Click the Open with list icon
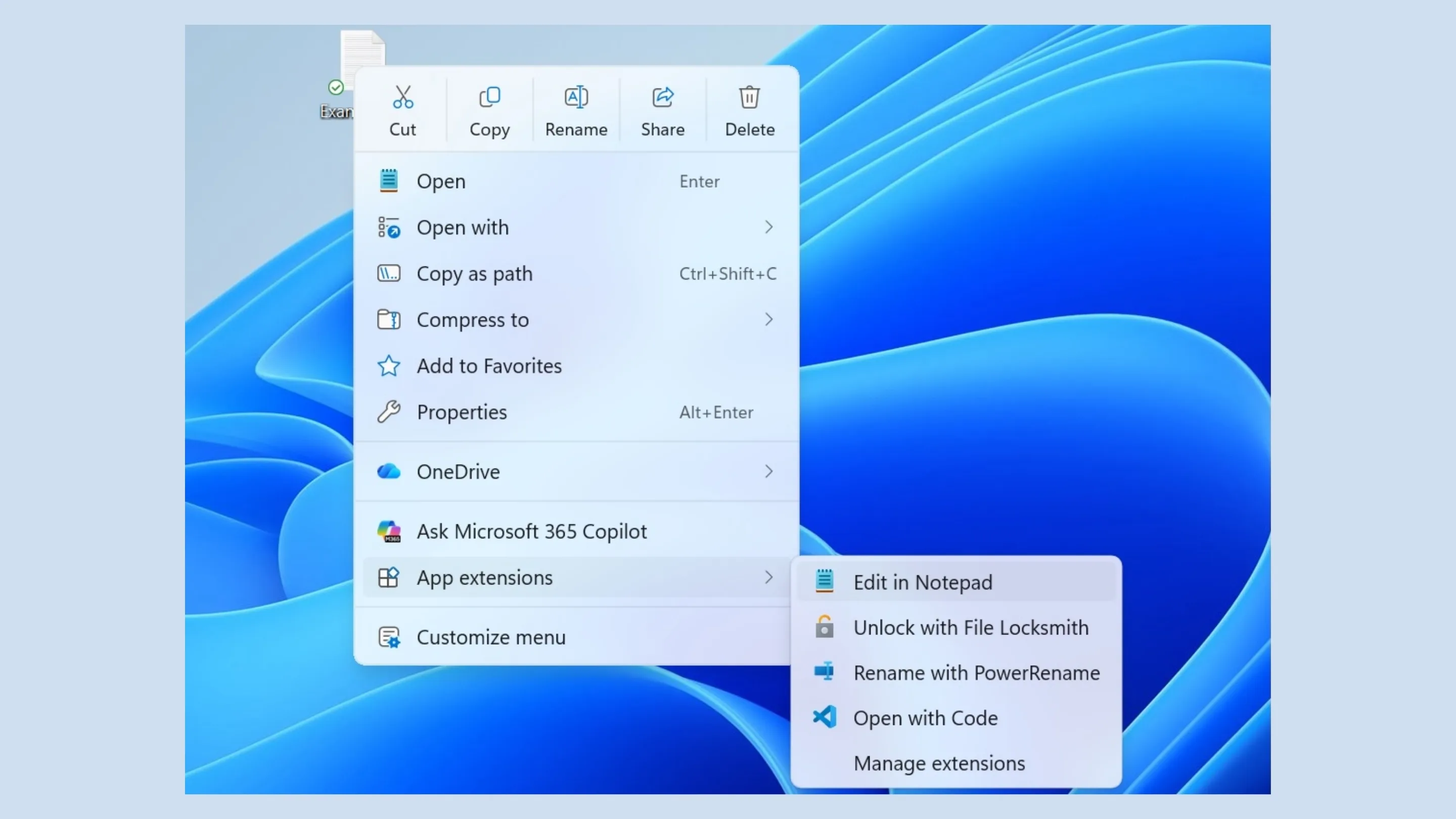 click(x=389, y=227)
